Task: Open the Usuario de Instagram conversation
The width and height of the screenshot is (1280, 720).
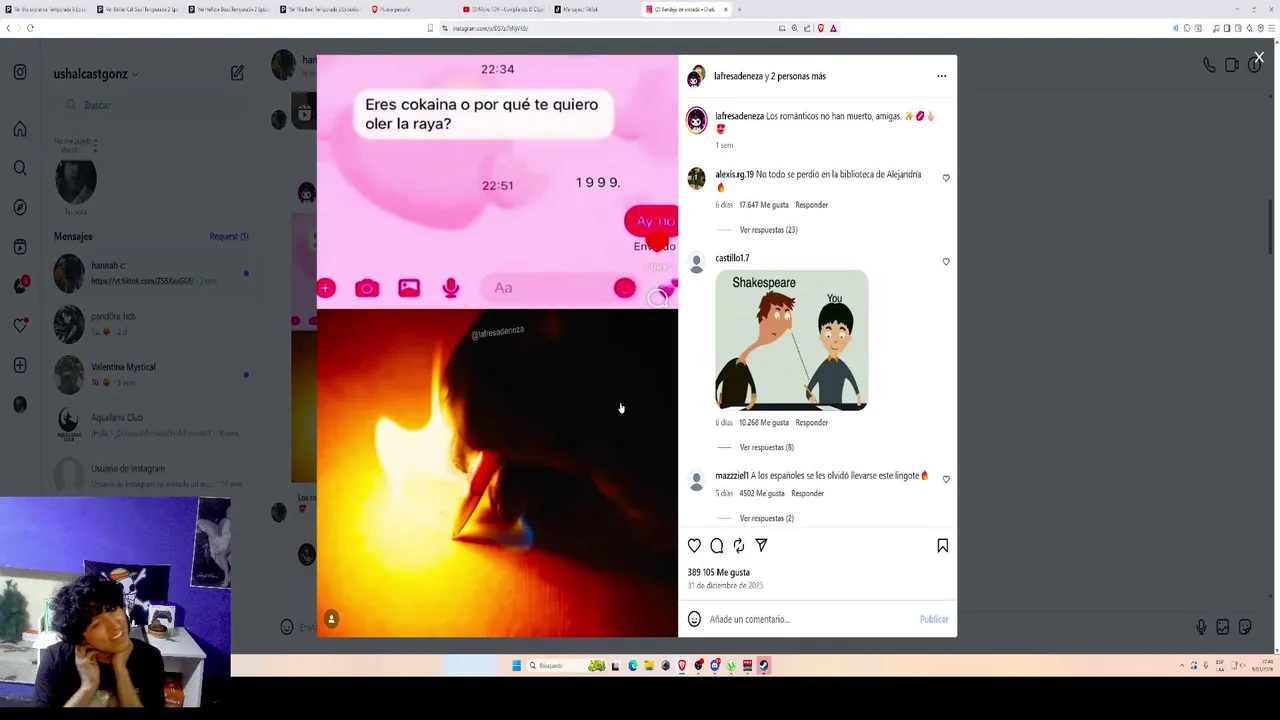Action: [150, 476]
